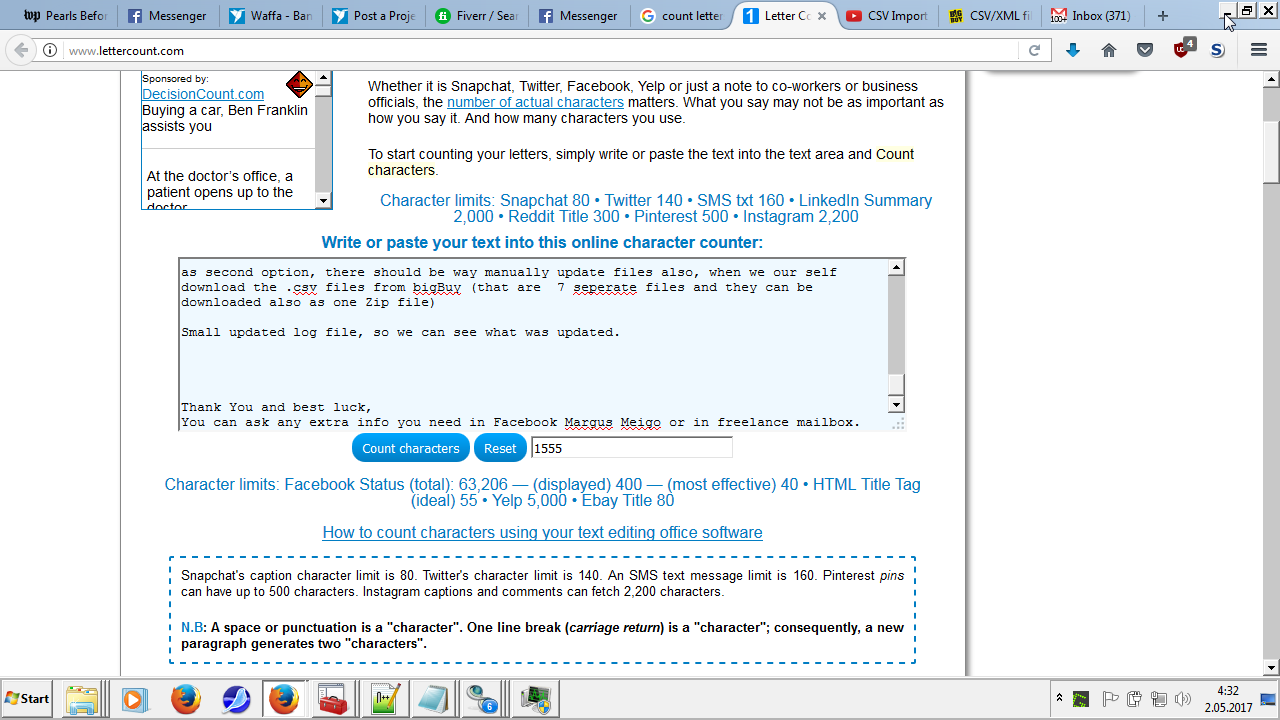The height and width of the screenshot is (720, 1280).
Task: Click the 'Buying a car, Ben Franklin' ad text
Action: [225, 118]
